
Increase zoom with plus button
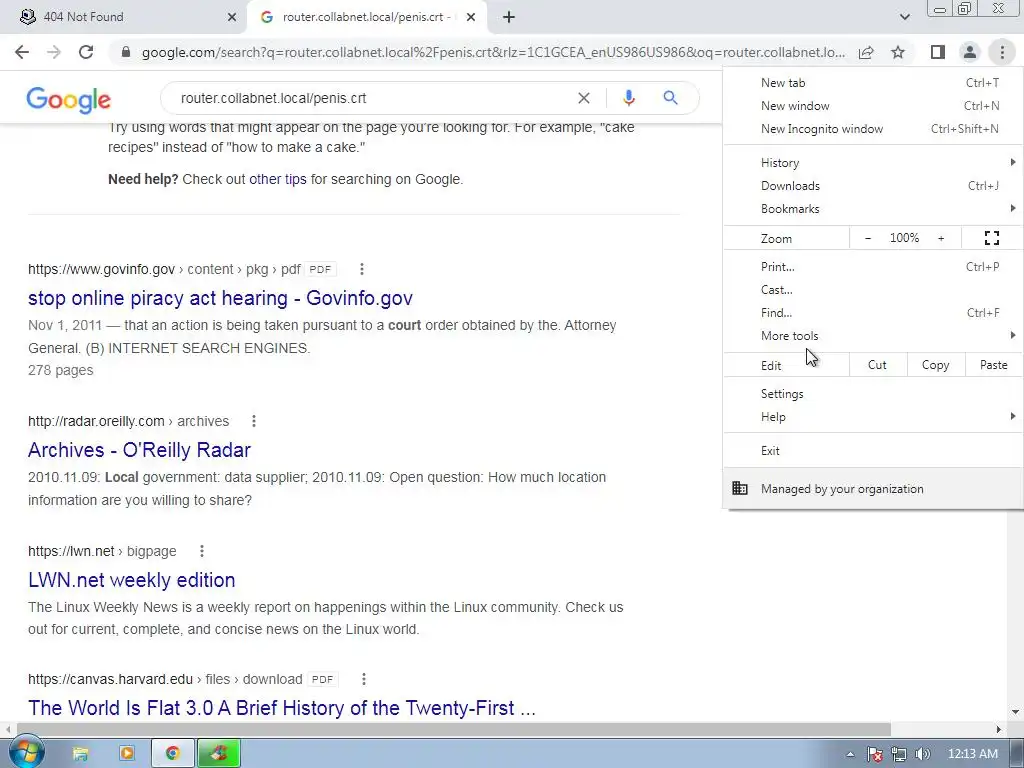click(x=941, y=238)
